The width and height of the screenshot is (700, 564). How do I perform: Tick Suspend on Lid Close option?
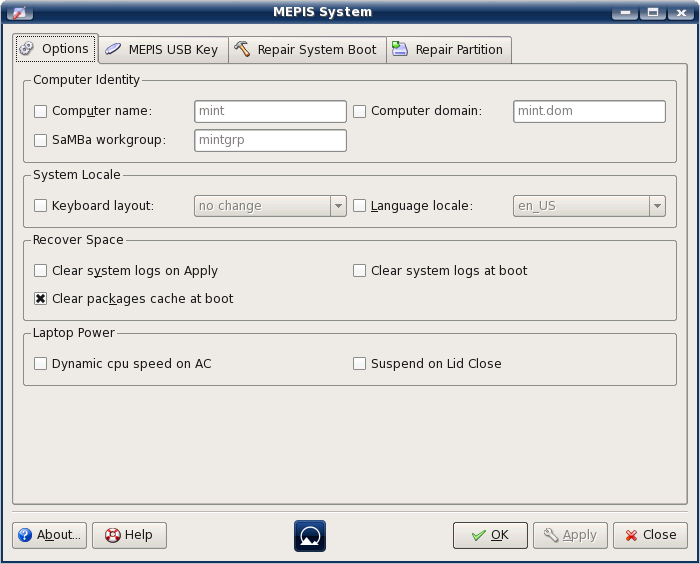coord(360,364)
